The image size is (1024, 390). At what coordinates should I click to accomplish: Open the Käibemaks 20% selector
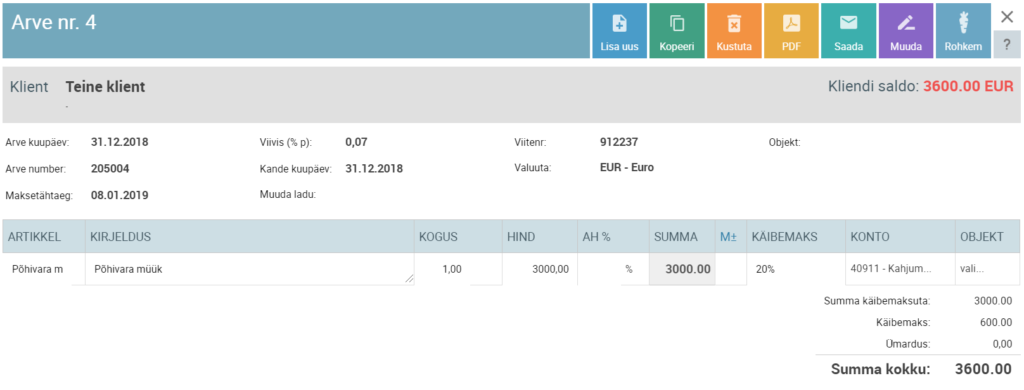click(795, 269)
